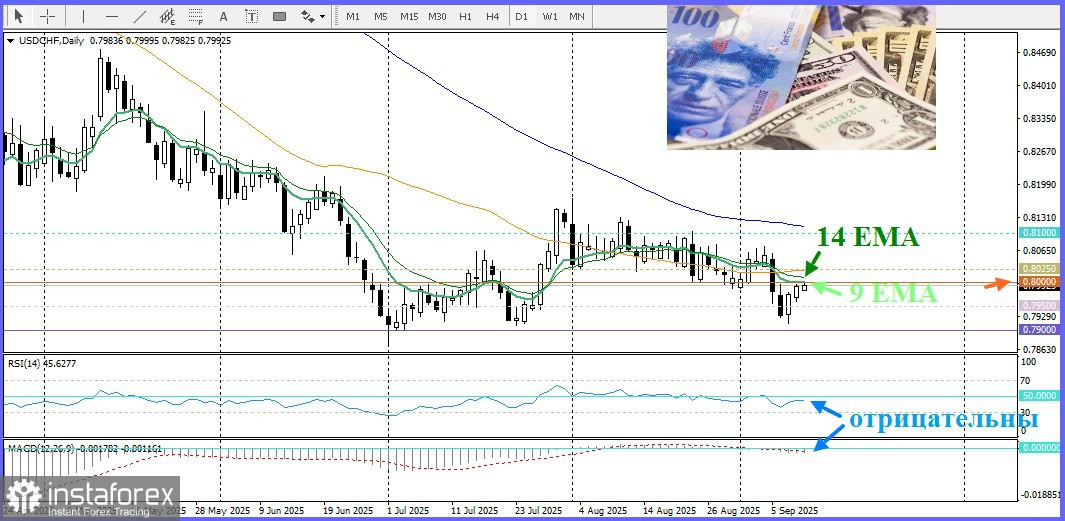Select the text tool labeled A
1065x521 pixels.
point(223,16)
